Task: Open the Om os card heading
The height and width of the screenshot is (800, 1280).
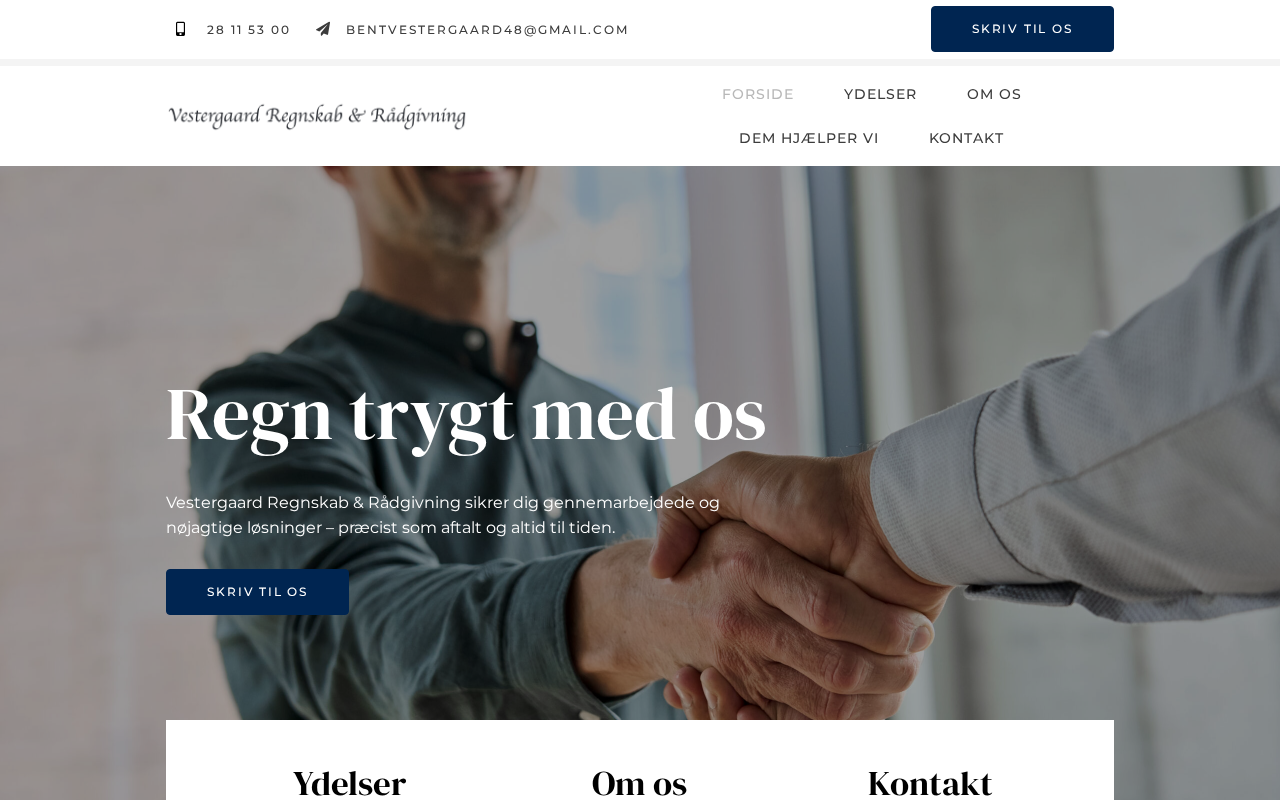Action: click(x=639, y=782)
